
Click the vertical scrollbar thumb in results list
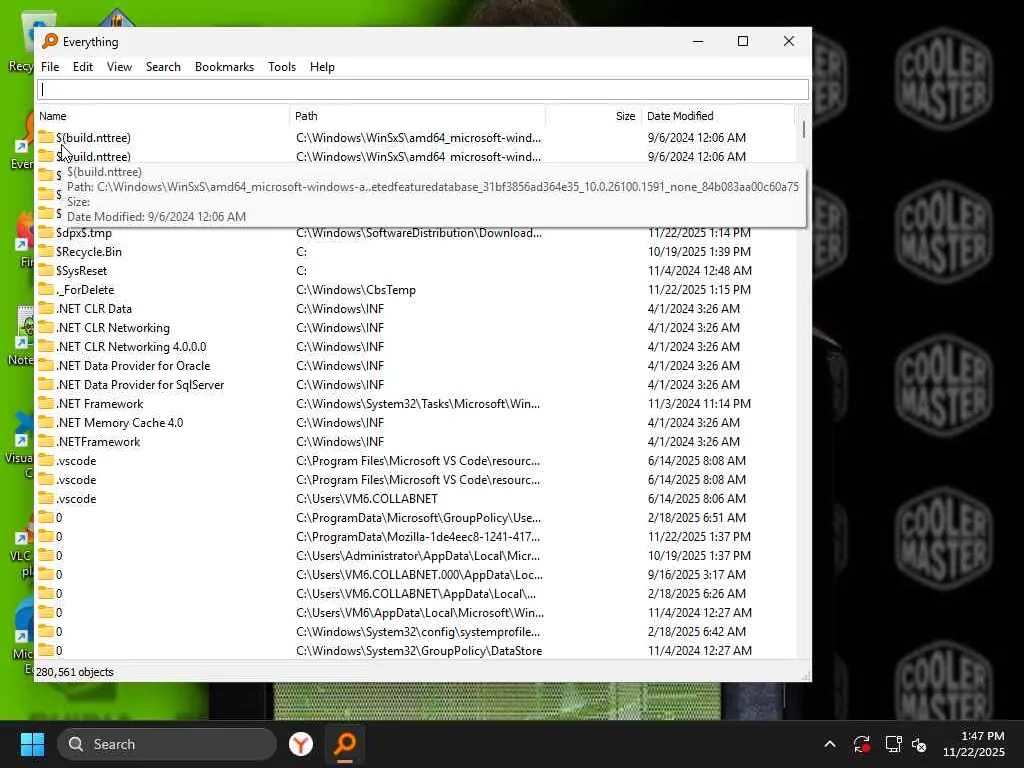(x=803, y=129)
